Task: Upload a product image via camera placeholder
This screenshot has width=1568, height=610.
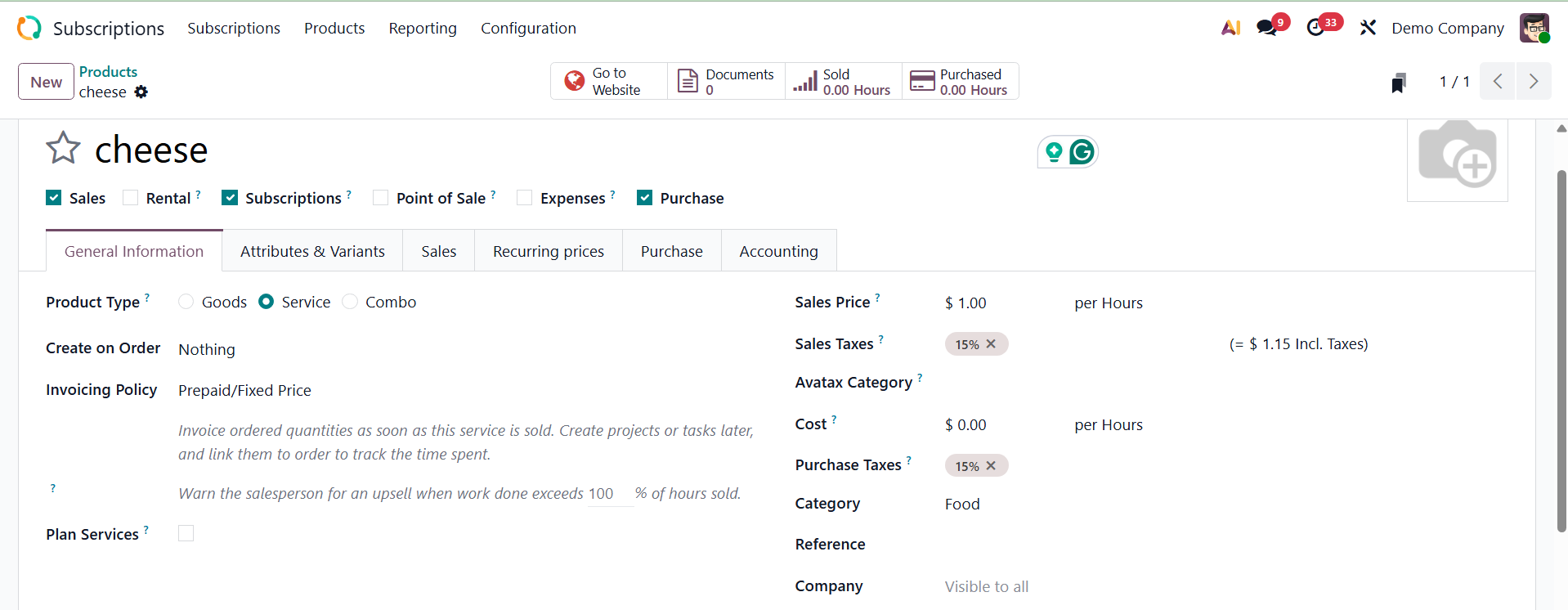Action: click(x=1457, y=155)
